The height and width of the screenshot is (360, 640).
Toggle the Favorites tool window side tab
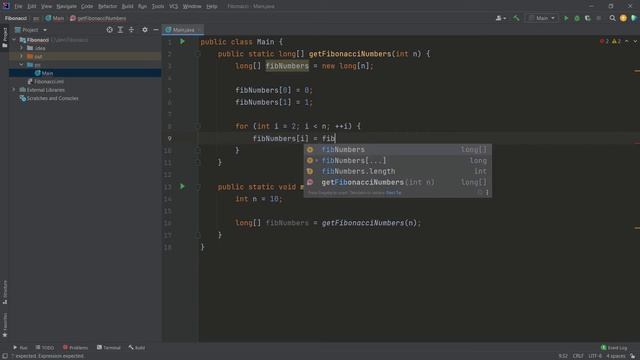click(x=4, y=325)
